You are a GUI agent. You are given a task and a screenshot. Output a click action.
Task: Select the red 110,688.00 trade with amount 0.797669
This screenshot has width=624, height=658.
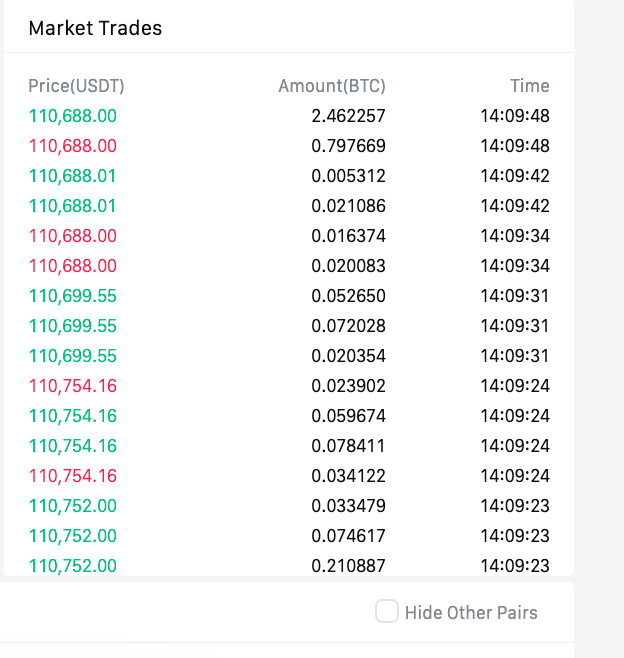click(289, 146)
